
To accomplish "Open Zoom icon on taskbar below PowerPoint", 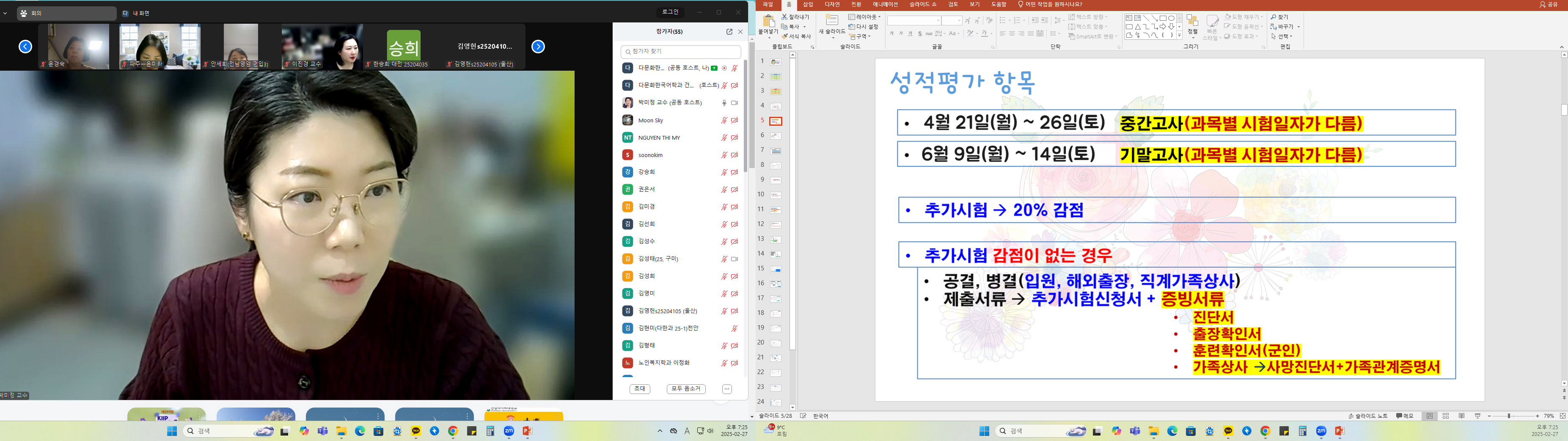I will (x=1321, y=431).
